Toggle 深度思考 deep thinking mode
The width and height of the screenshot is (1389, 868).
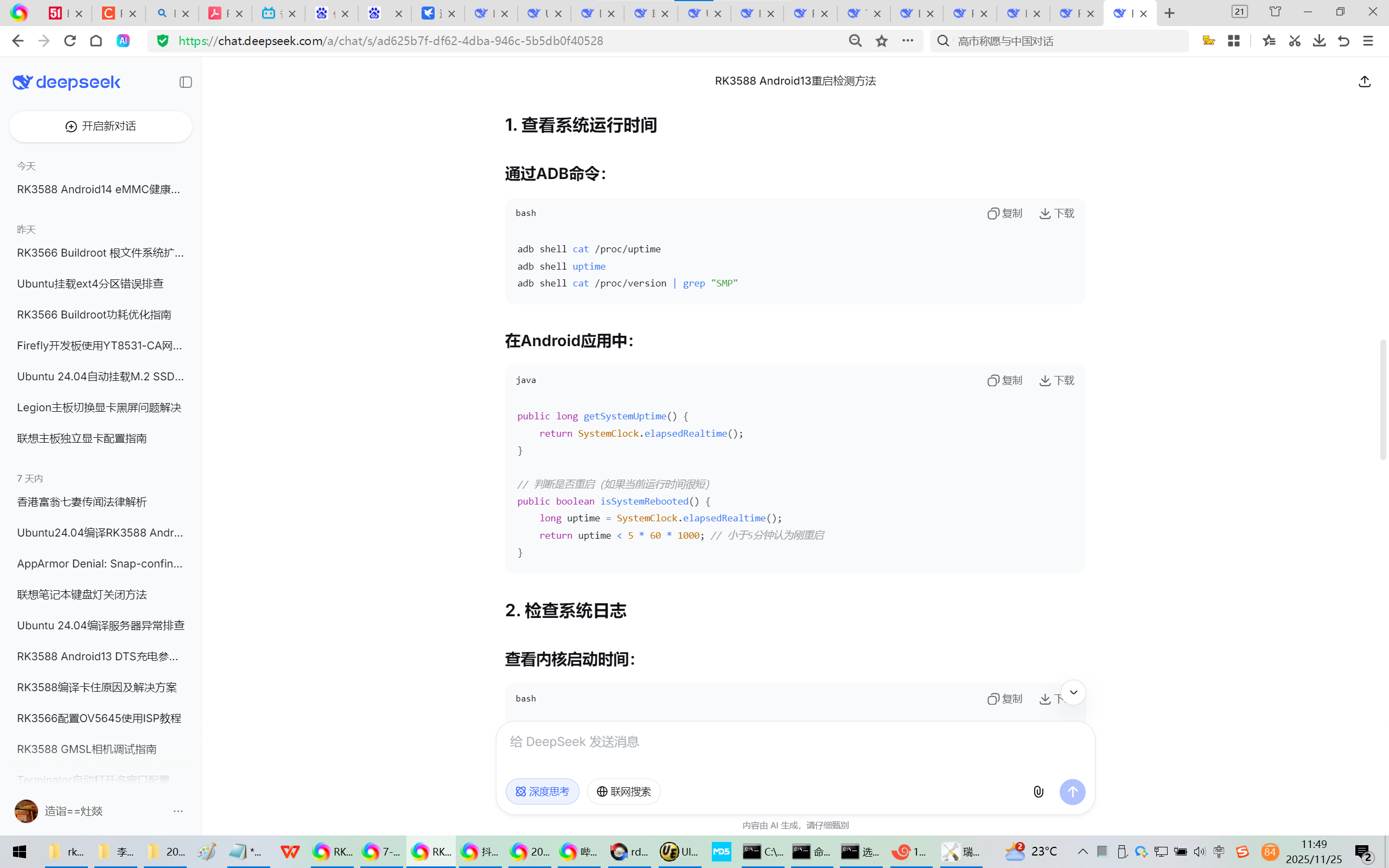pos(542,792)
